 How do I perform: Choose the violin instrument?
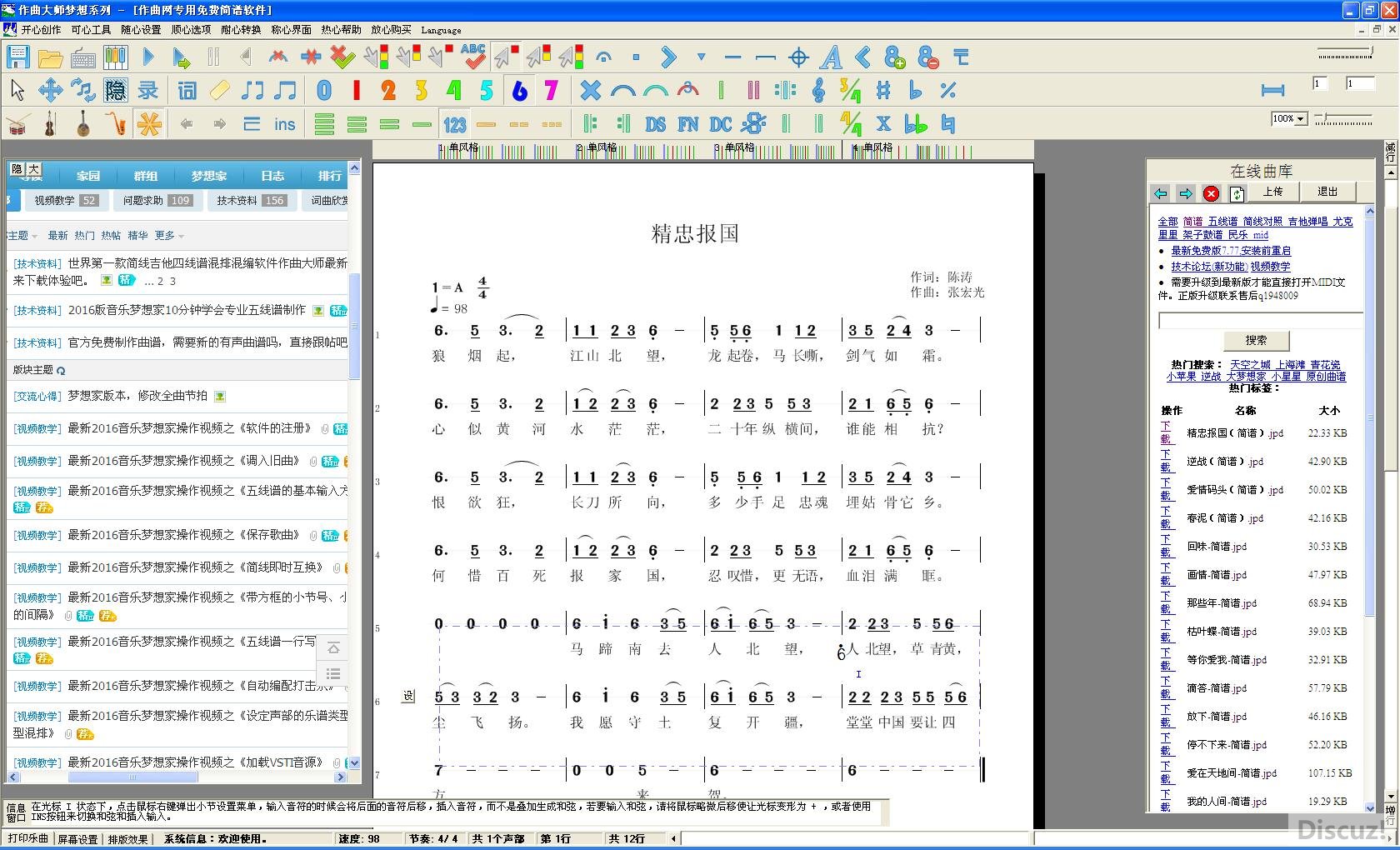(50, 124)
